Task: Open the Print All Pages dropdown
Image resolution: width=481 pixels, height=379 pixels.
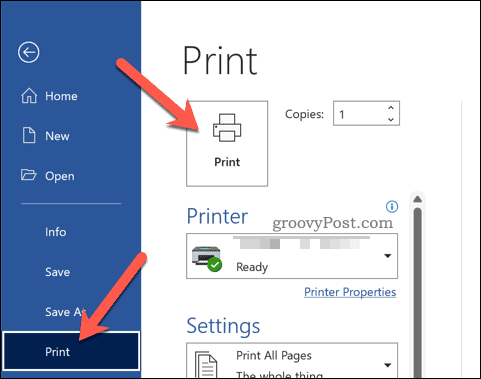Action: [x=292, y=361]
